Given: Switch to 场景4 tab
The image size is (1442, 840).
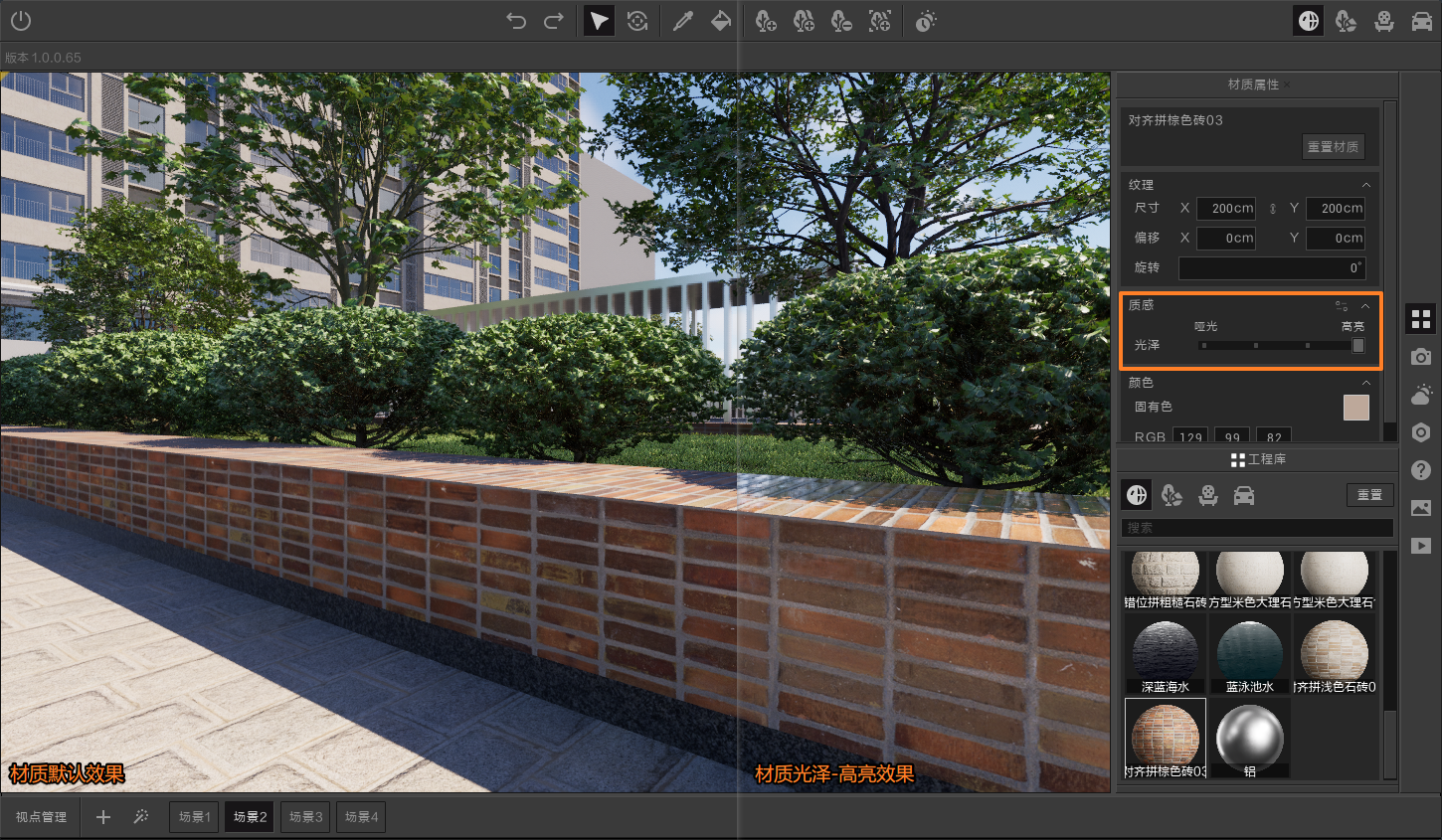Looking at the screenshot, I should [361, 817].
